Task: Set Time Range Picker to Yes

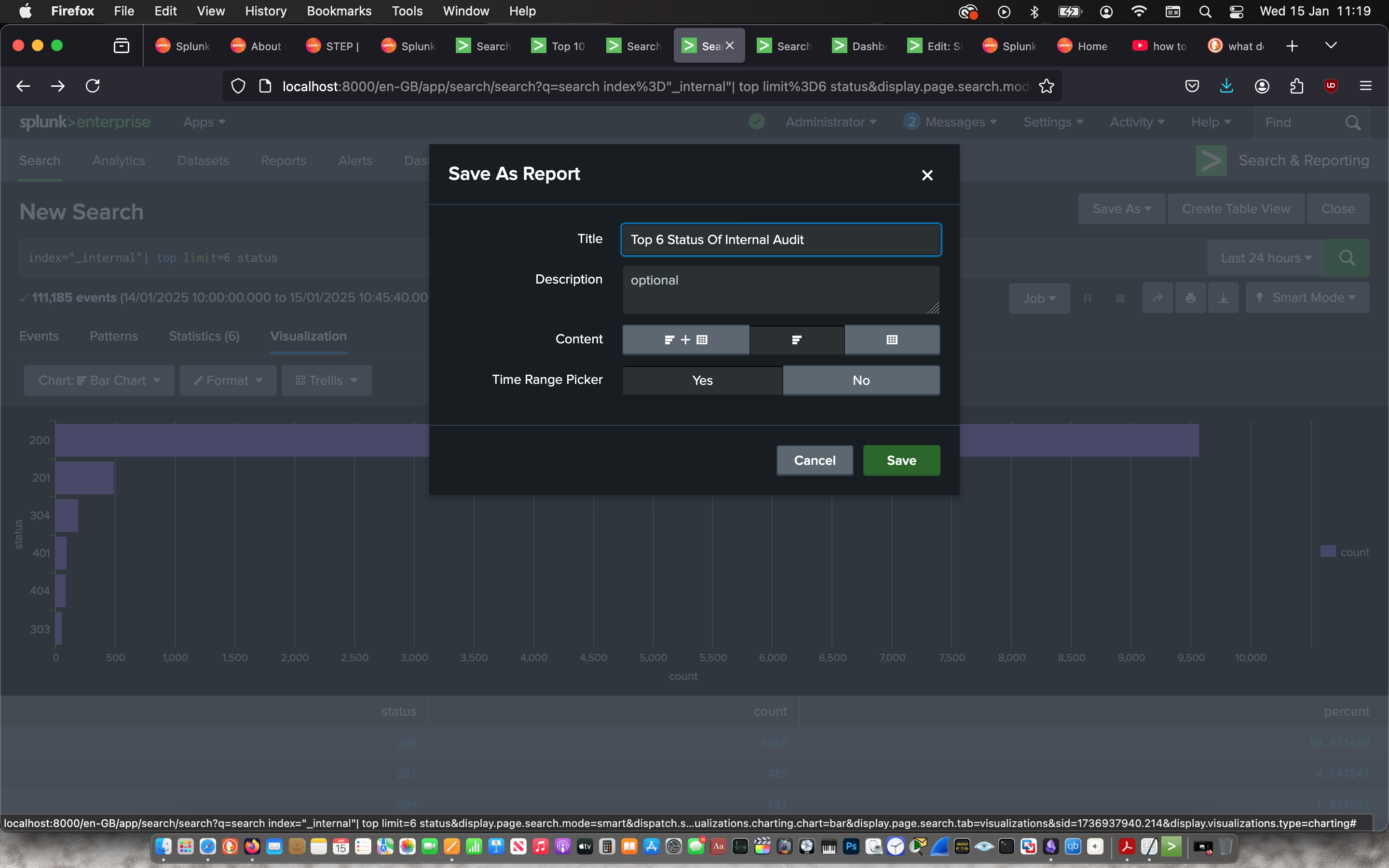Action: [702, 380]
